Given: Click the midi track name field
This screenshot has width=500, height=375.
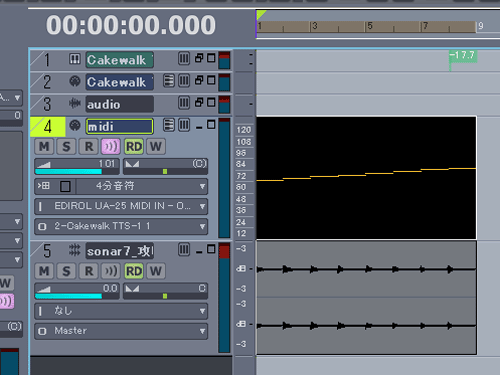Looking at the screenshot, I should (x=120, y=127).
